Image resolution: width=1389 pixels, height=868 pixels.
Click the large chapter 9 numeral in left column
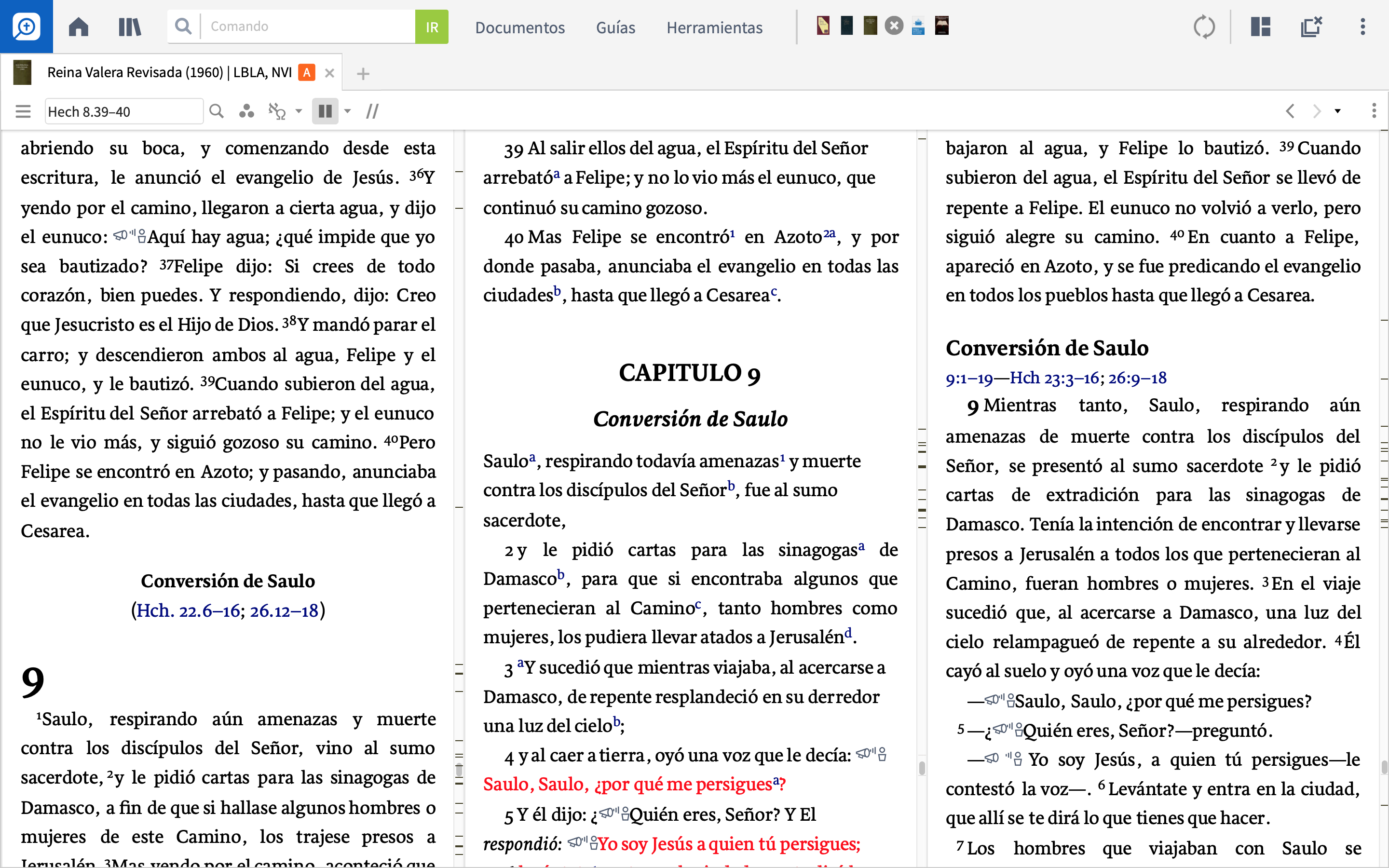click(33, 682)
